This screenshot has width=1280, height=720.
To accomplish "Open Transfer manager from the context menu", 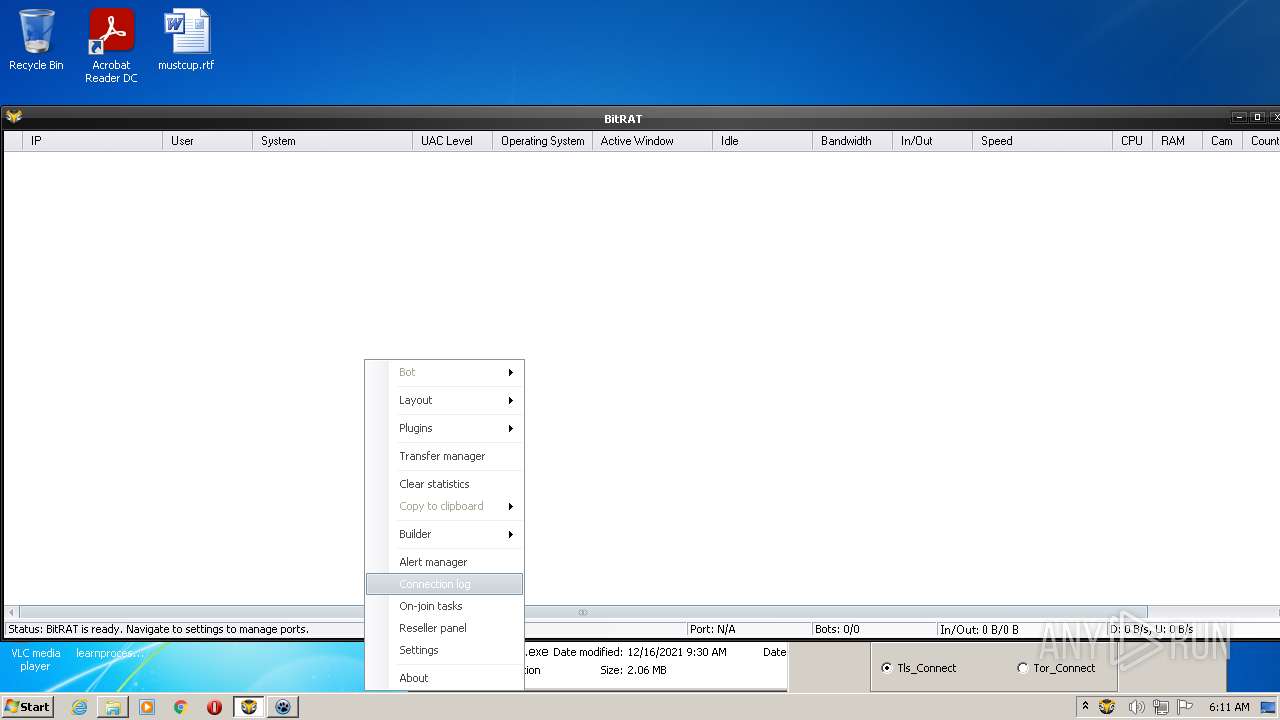I will [445, 456].
